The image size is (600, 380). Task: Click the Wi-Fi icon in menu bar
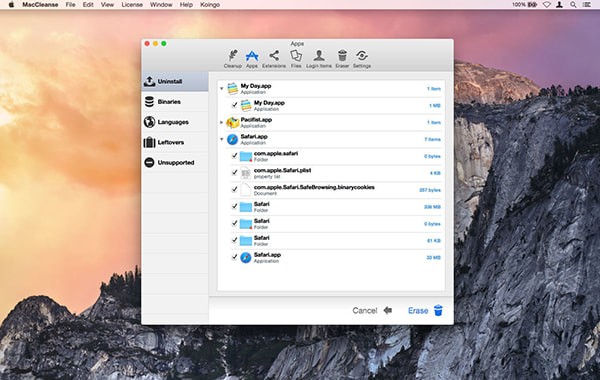pos(547,5)
